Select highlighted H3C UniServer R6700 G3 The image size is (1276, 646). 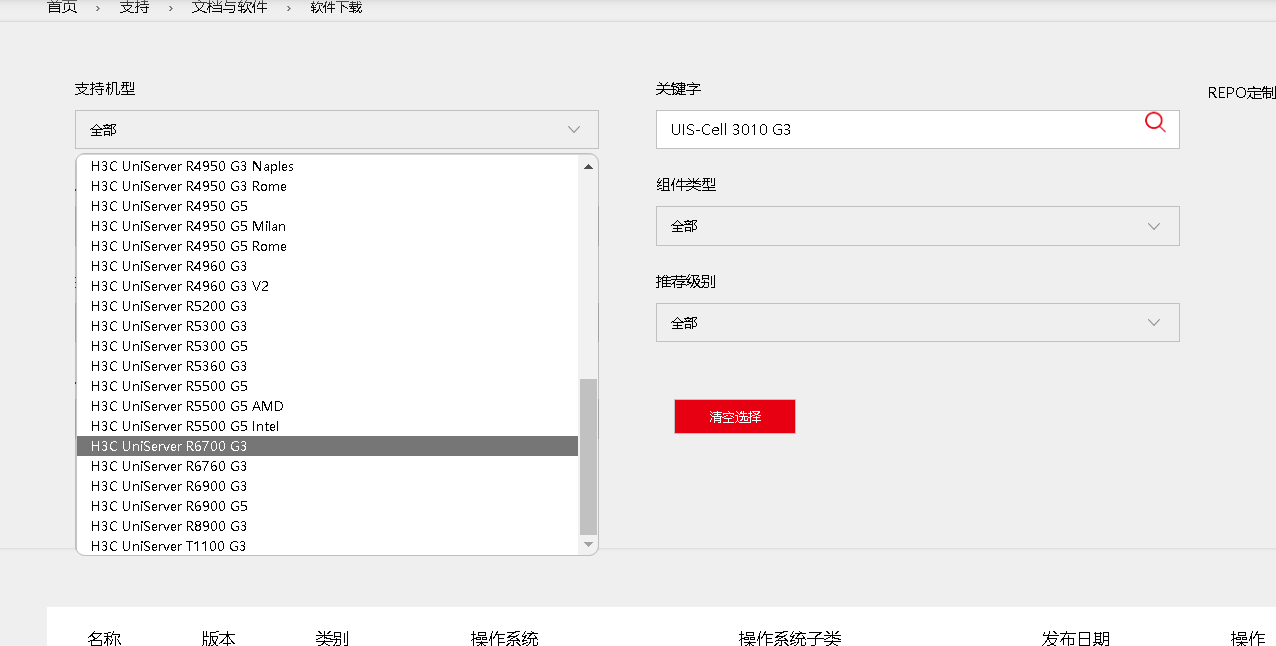327,446
